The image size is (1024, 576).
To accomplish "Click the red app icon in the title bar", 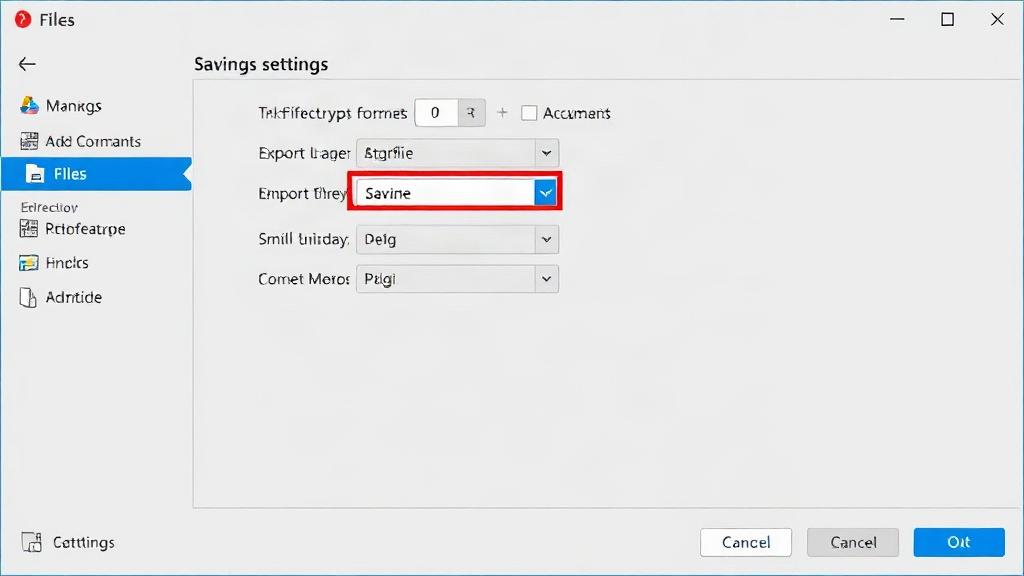I will pyautogui.click(x=23, y=20).
